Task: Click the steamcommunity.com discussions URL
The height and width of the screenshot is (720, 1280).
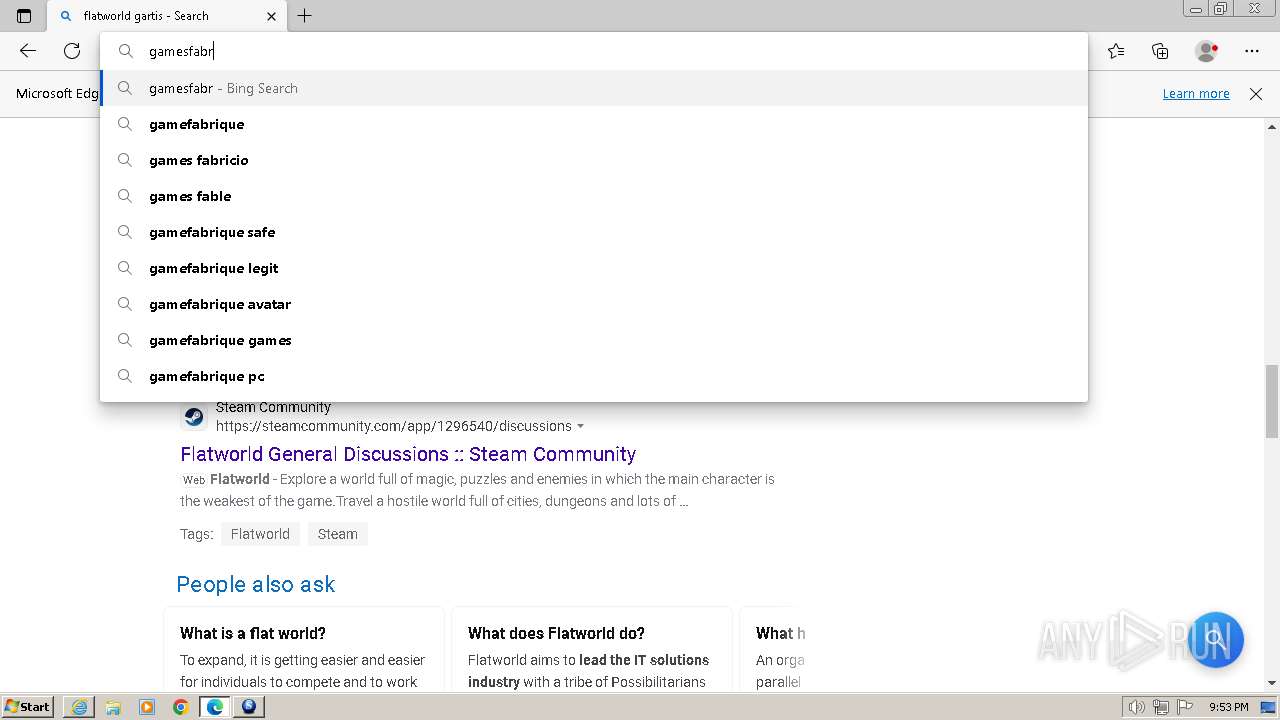Action: pos(393,426)
